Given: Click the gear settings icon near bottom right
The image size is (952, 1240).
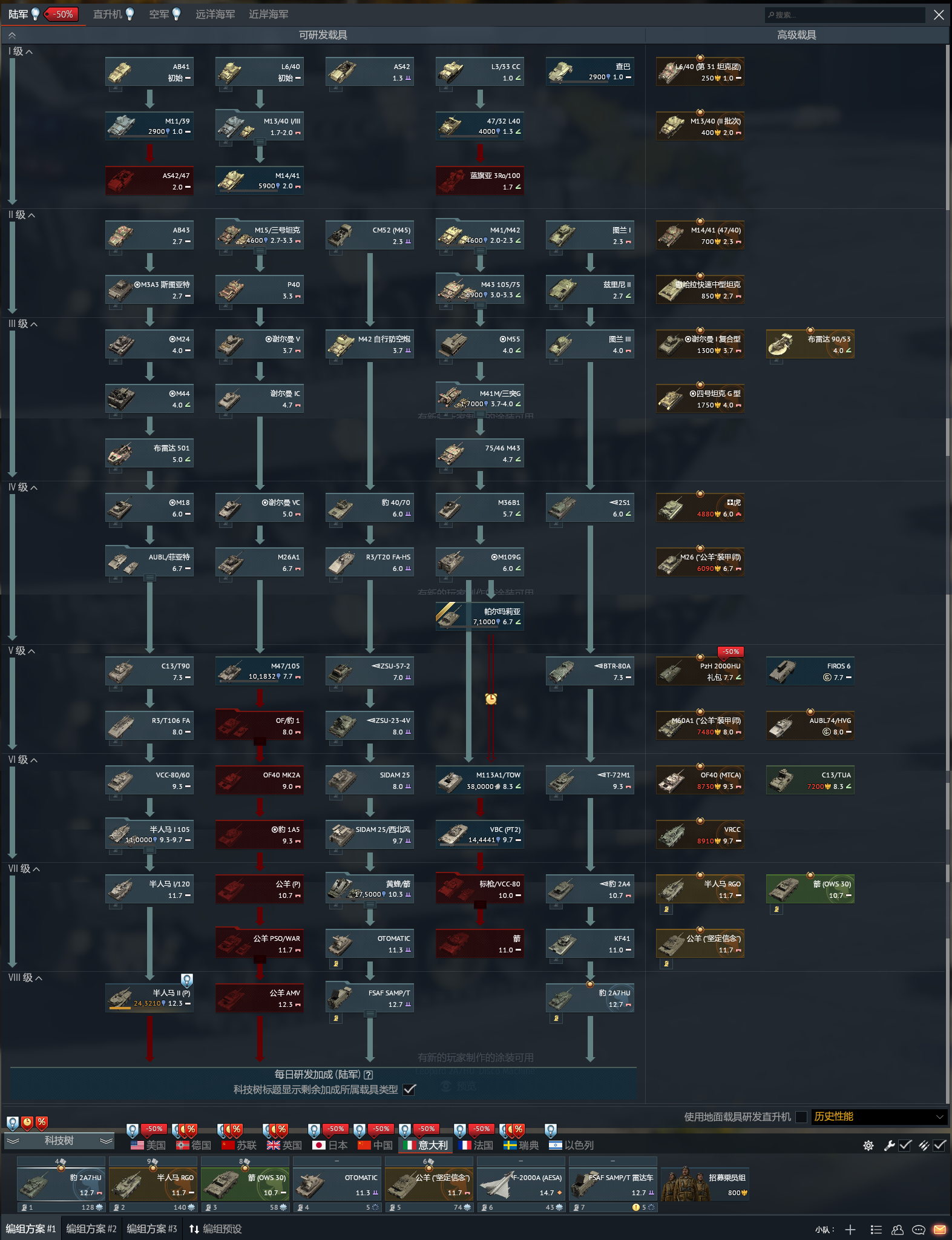Looking at the screenshot, I should coord(868,1146).
